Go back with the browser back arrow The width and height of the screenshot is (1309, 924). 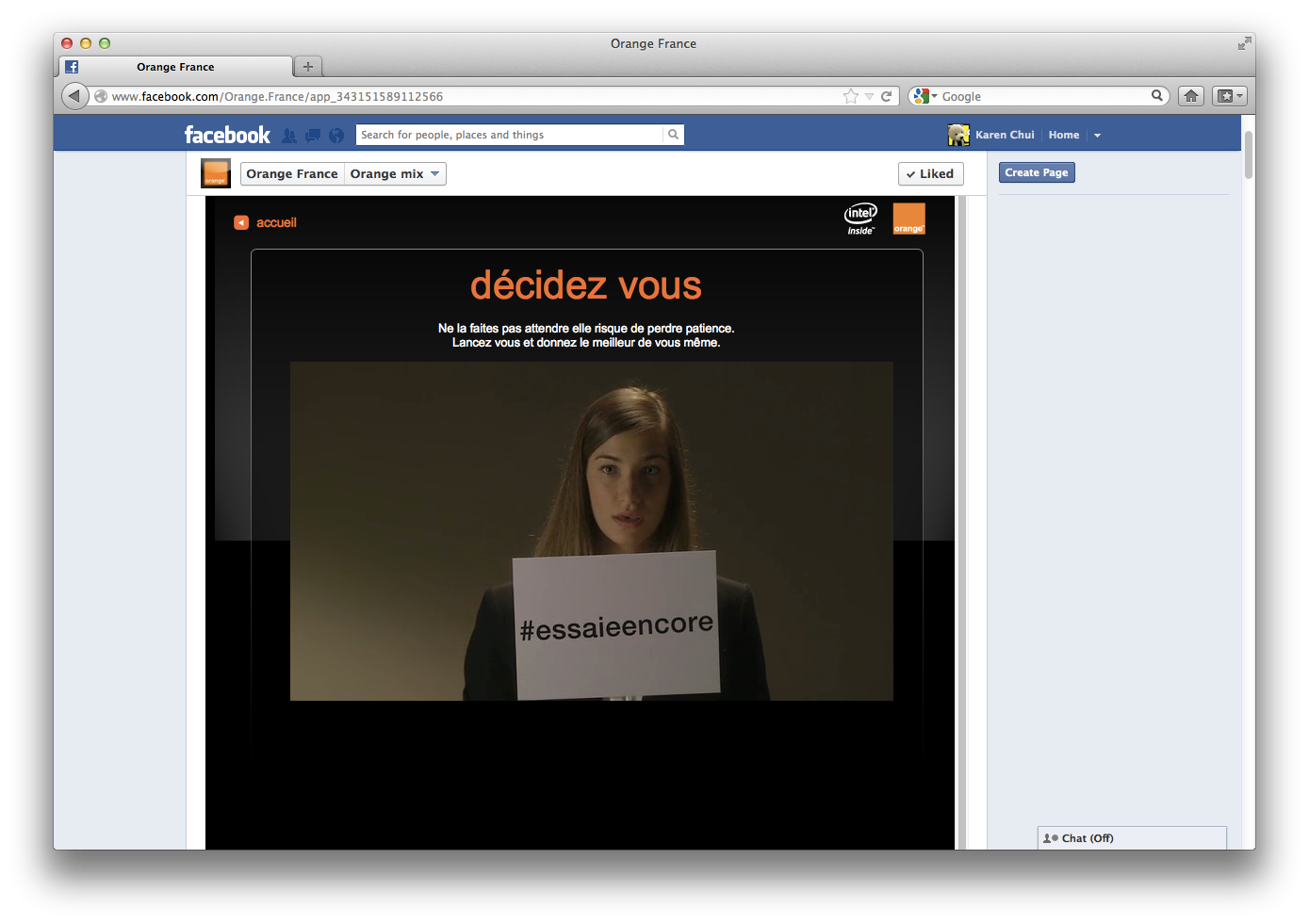pyautogui.click(x=74, y=96)
